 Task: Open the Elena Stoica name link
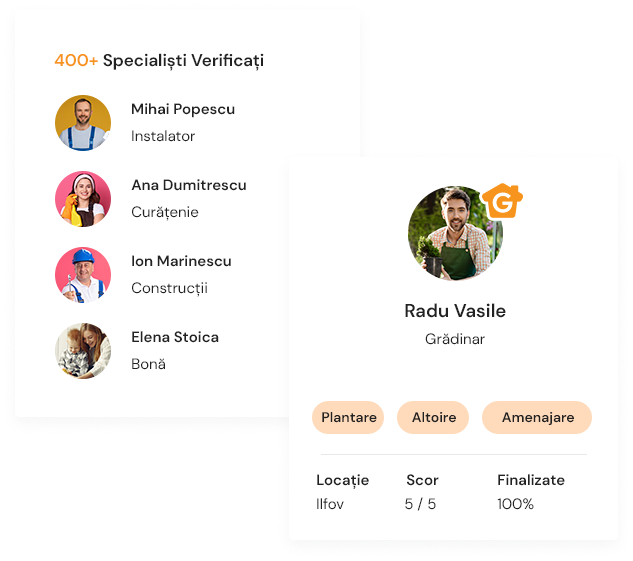click(x=175, y=337)
